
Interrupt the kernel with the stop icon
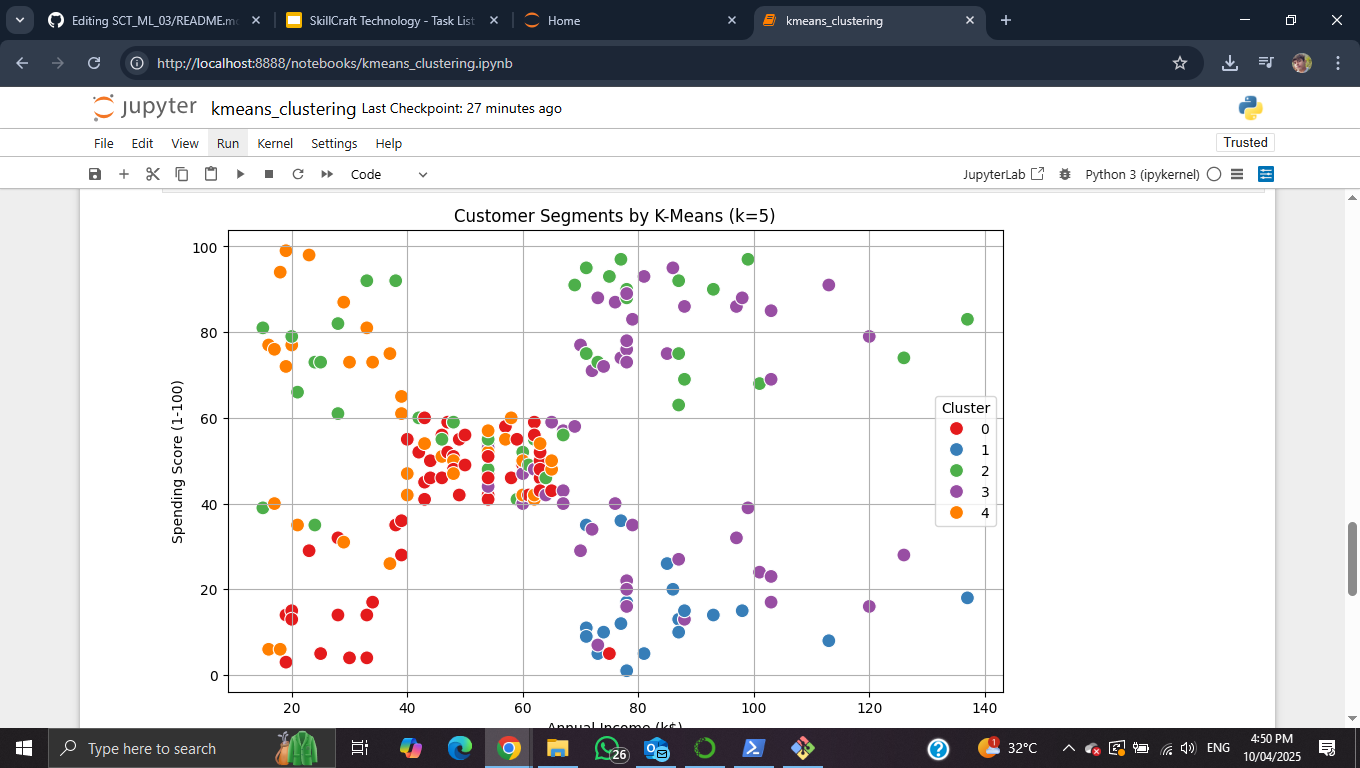tap(269, 174)
